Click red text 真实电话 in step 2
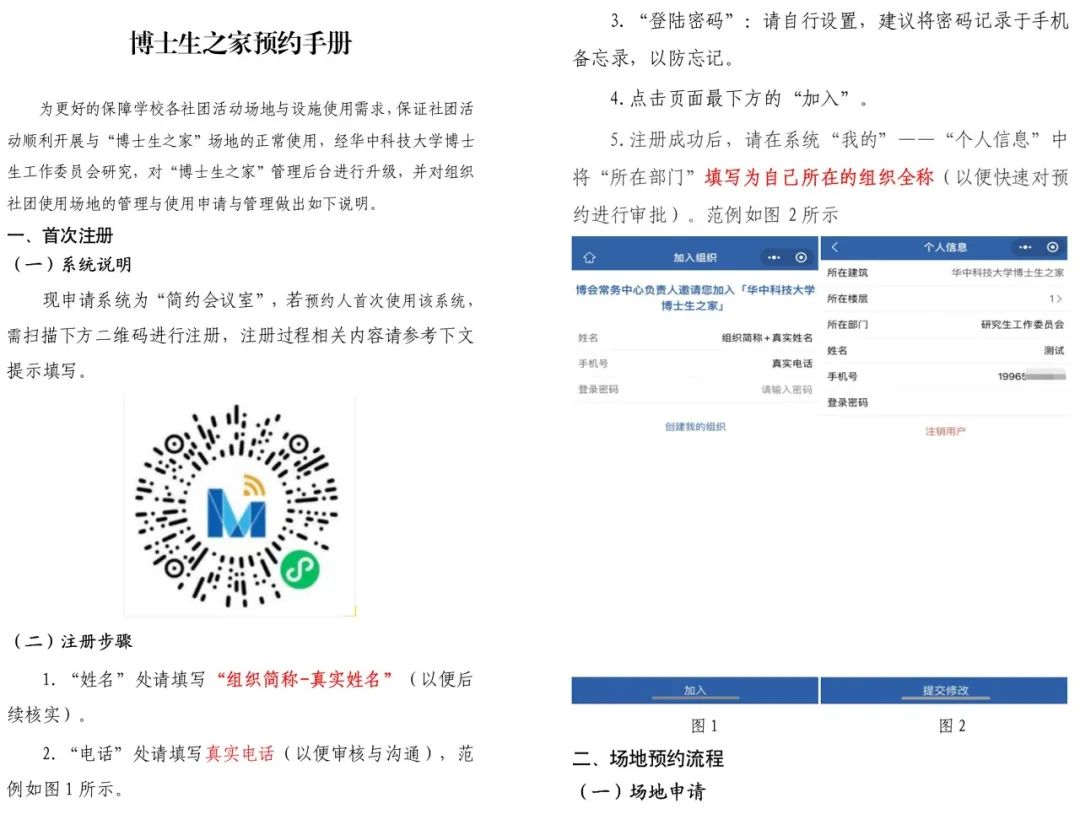The width and height of the screenshot is (1080, 814). point(240,753)
